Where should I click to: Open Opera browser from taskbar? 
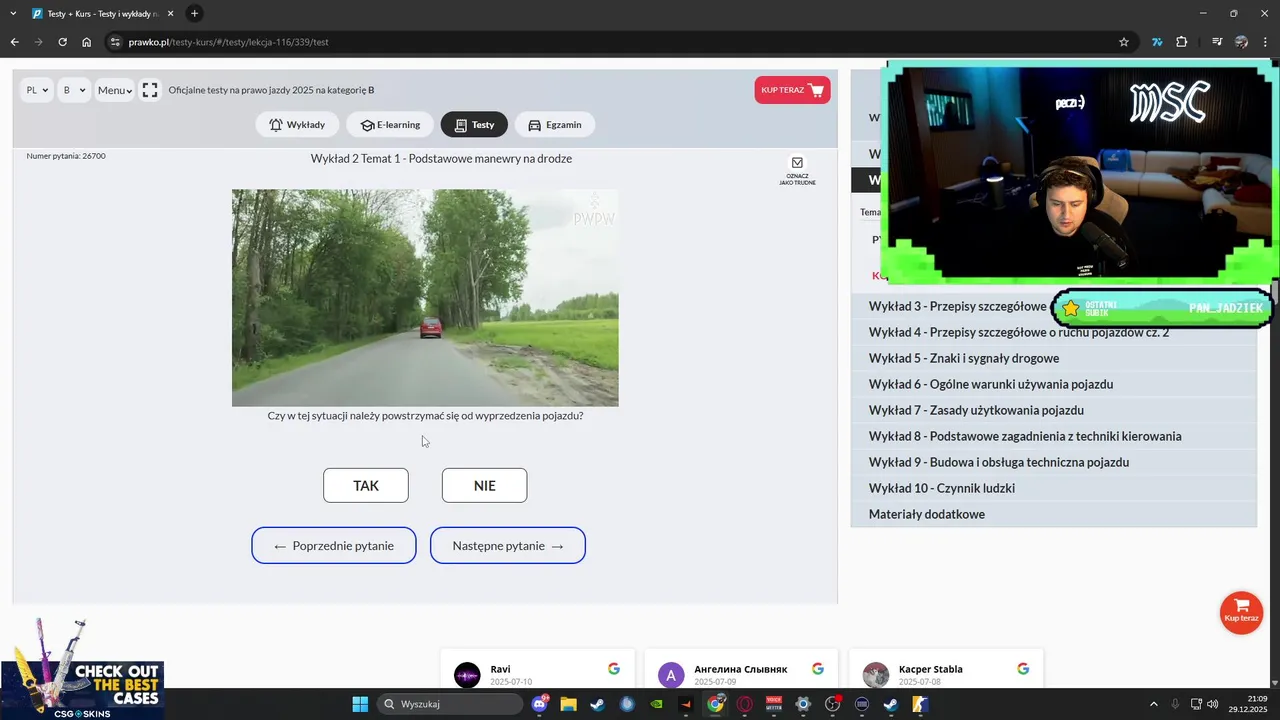click(744, 704)
